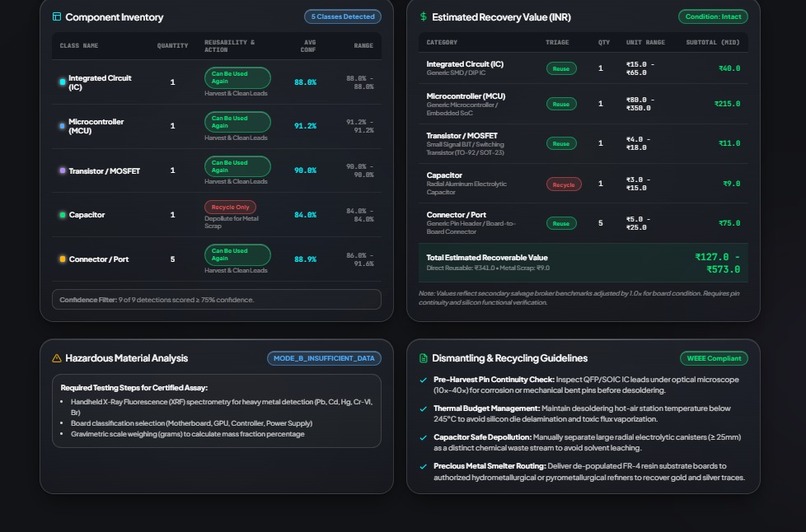Click the Note about salvage broker benchmarks
This screenshot has width=806, height=532.
(x=579, y=298)
